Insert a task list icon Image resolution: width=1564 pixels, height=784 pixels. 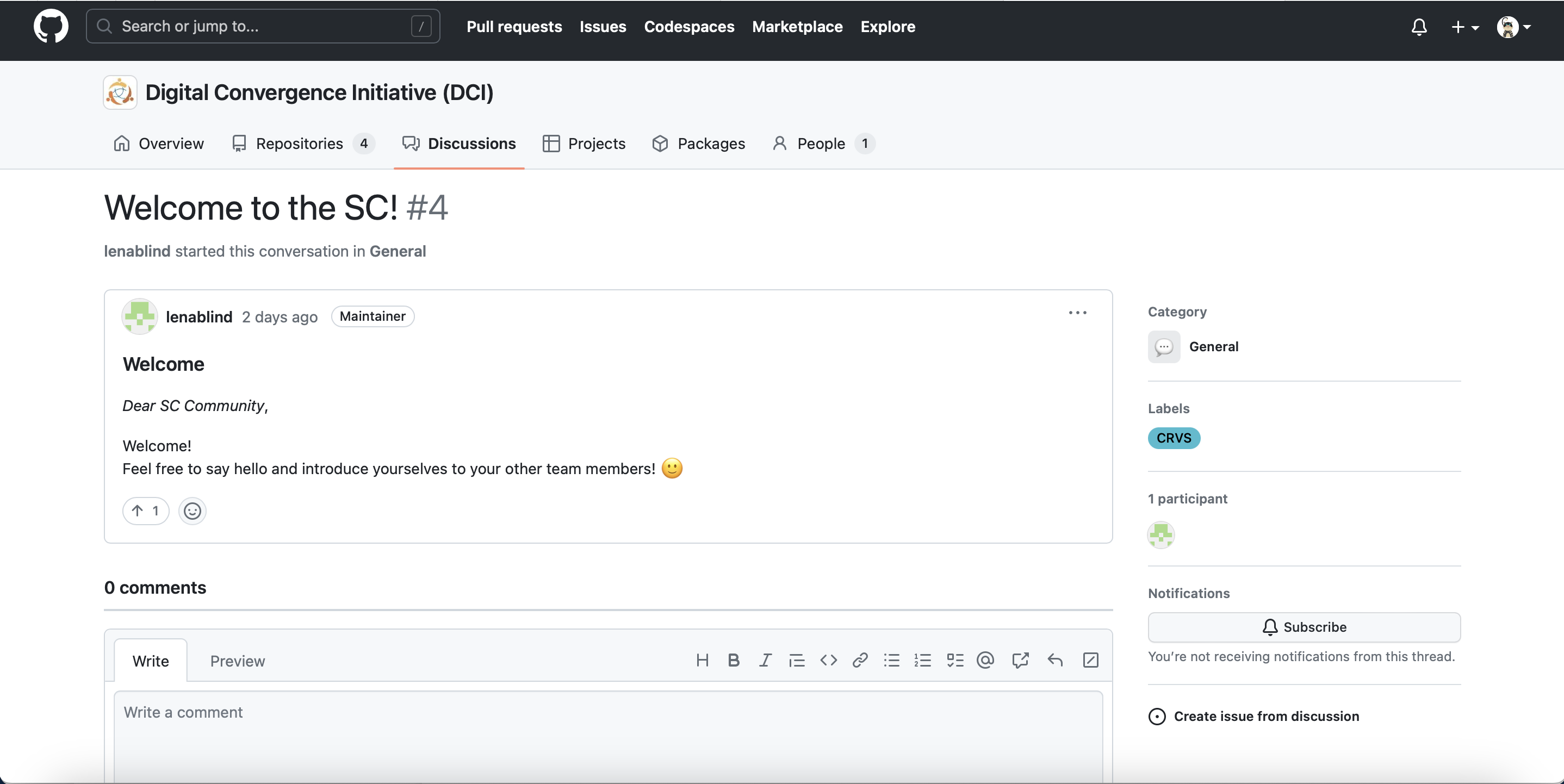pyautogui.click(x=954, y=660)
